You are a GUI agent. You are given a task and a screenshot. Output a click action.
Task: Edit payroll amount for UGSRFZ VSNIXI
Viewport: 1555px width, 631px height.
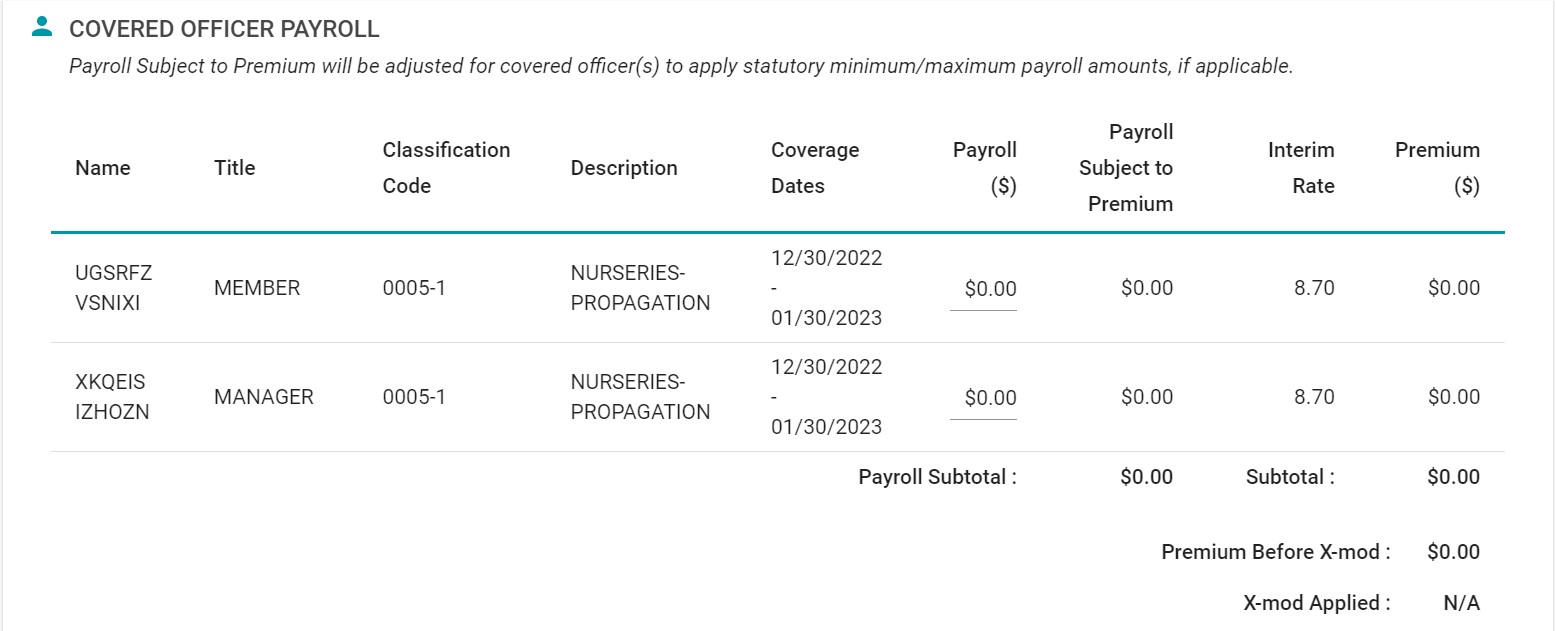coord(984,290)
